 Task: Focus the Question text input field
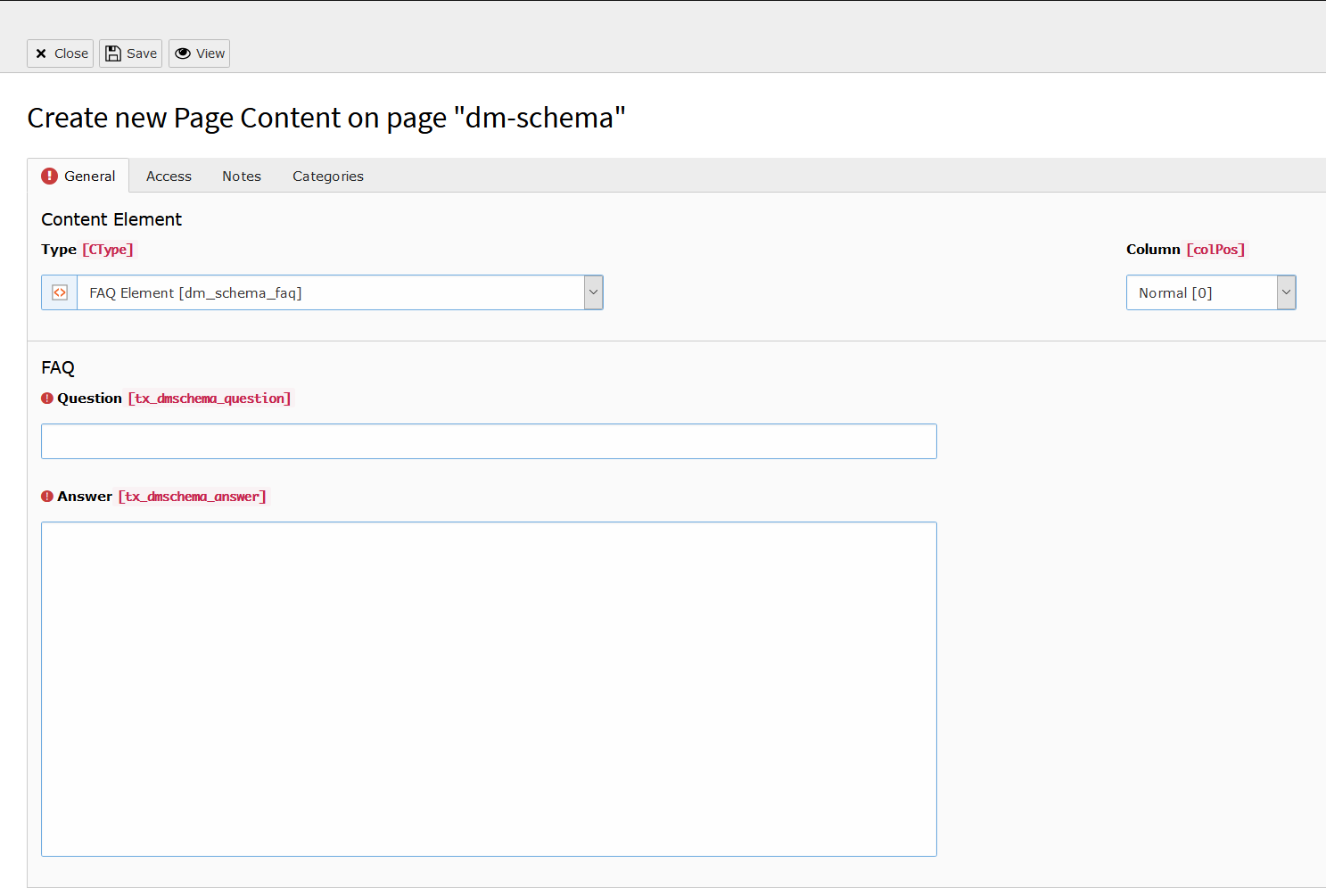point(489,441)
